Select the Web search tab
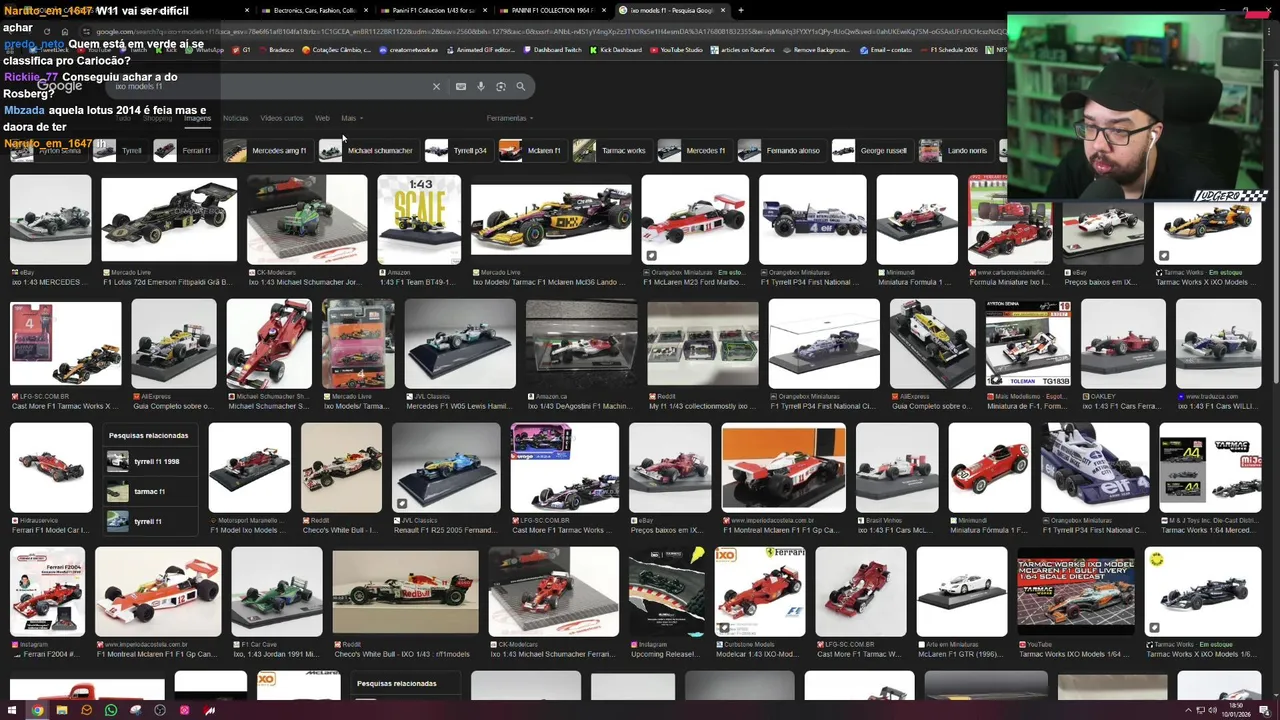This screenshot has width=1280, height=720. coord(322,118)
